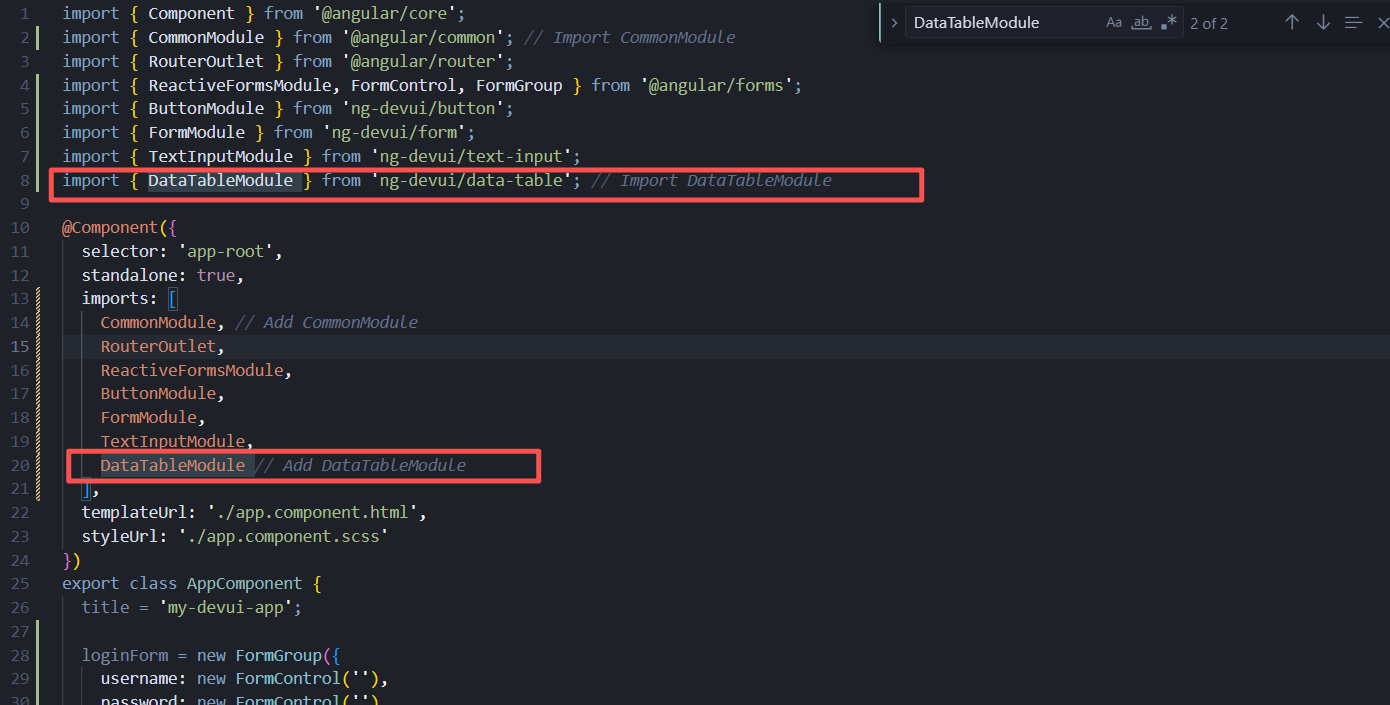Click './app.component.scss' style path

(x=283, y=536)
